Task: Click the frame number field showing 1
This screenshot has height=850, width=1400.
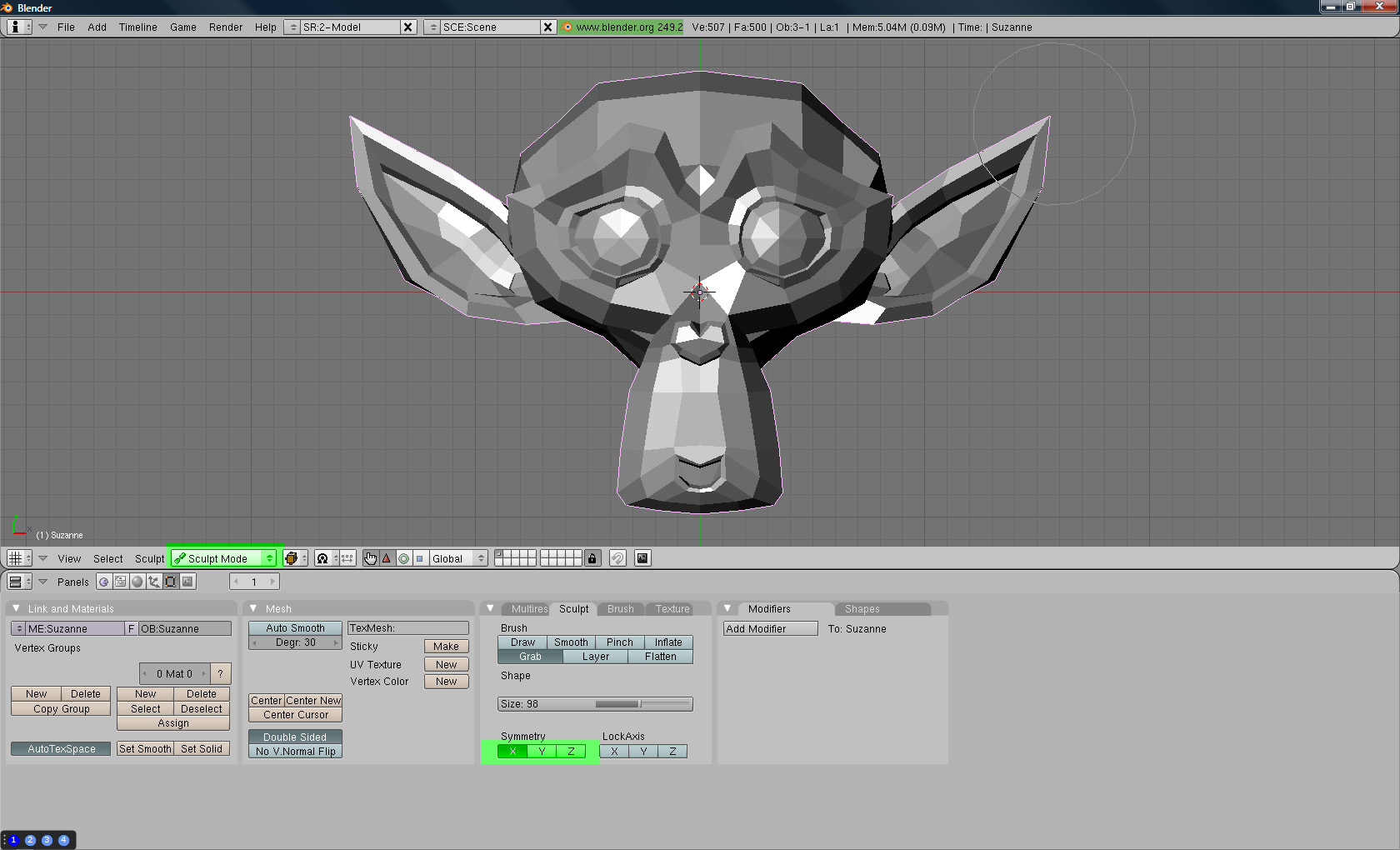Action: click(254, 582)
